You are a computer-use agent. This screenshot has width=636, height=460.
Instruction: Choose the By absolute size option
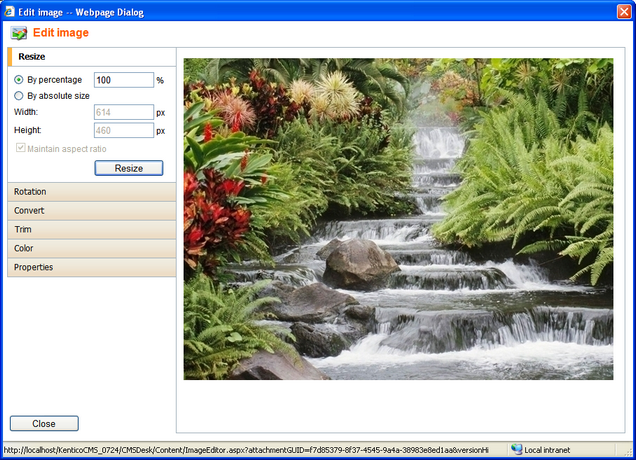tap(19, 96)
